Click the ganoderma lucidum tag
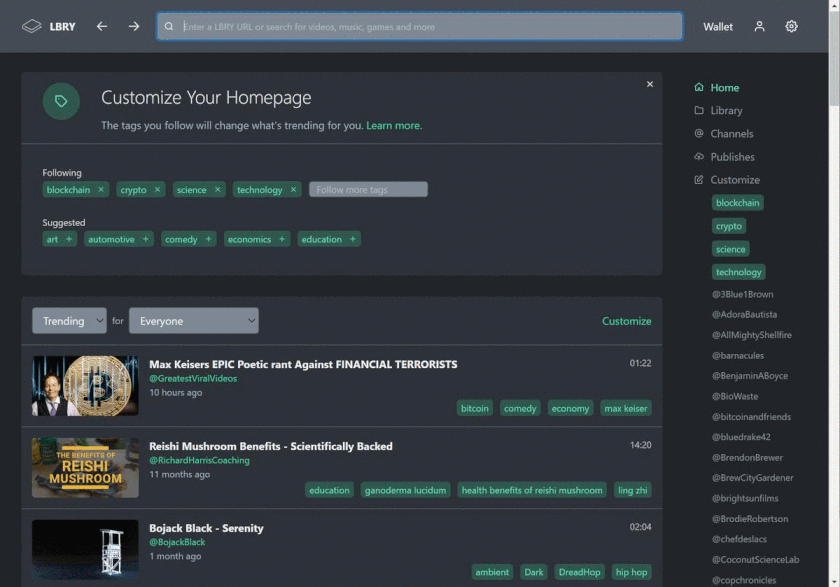The height and width of the screenshot is (587, 840). [405, 490]
